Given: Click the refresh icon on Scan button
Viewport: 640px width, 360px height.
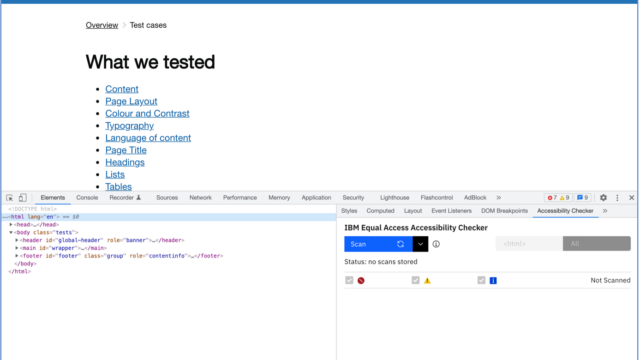Looking at the screenshot, I should [400, 244].
